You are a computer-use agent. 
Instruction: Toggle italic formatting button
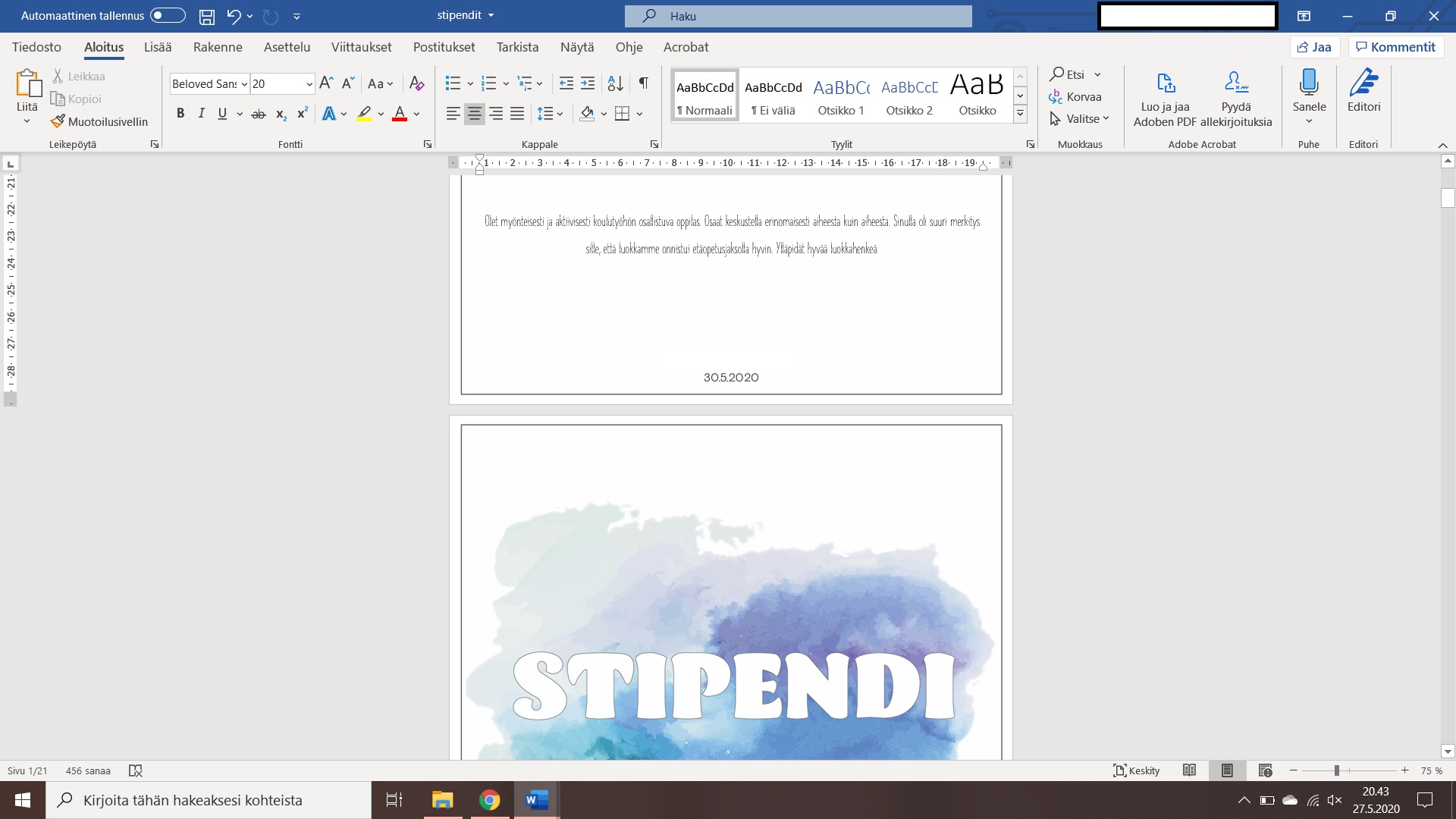[201, 114]
